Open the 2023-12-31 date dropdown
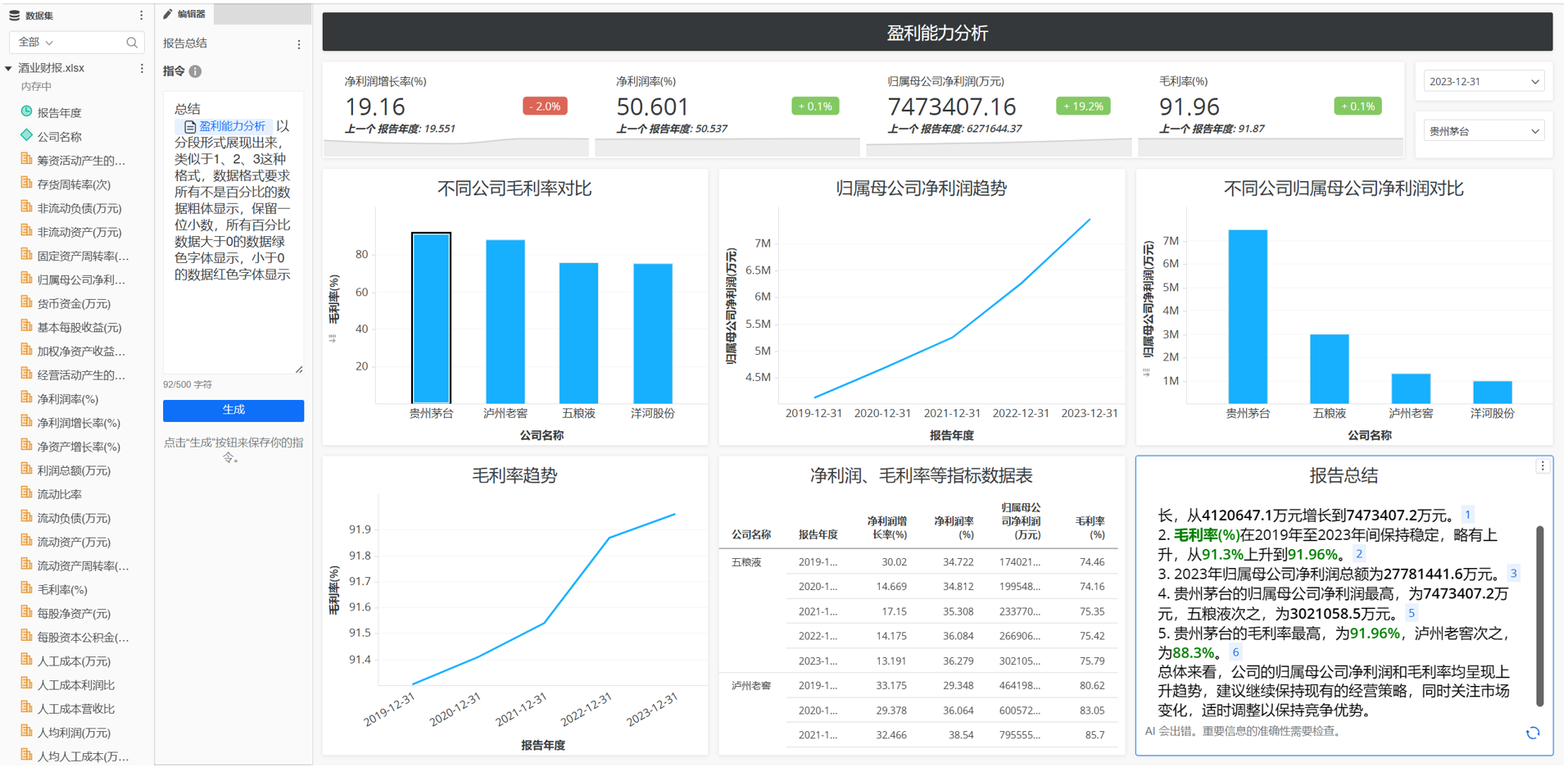 pos(1484,82)
